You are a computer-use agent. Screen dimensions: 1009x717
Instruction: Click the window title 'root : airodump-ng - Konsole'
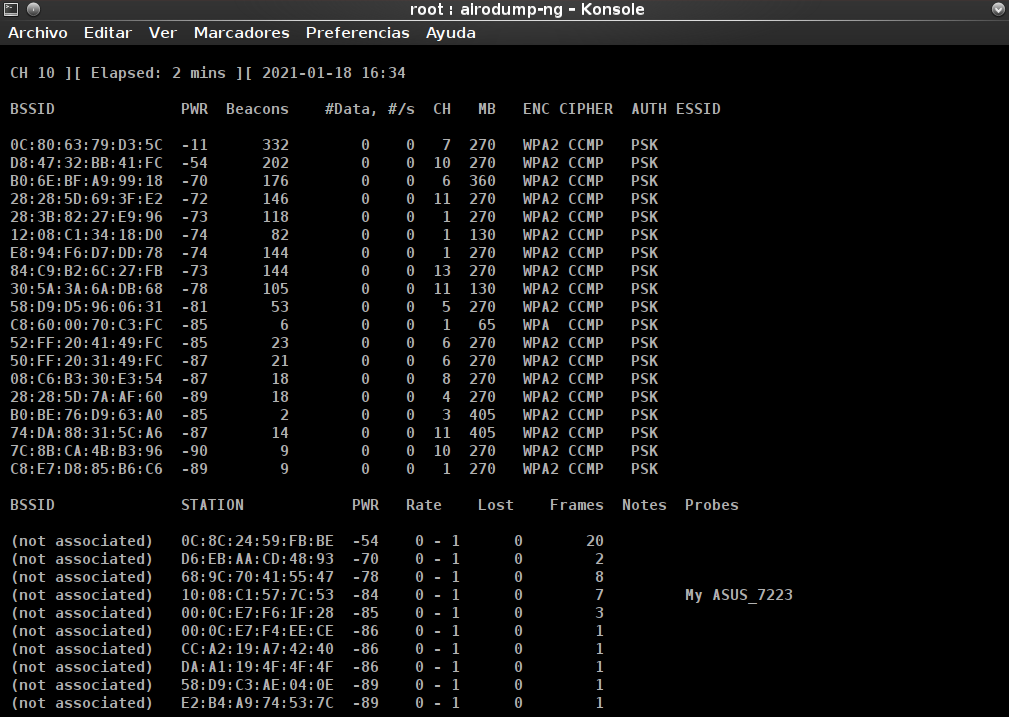pos(527,9)
